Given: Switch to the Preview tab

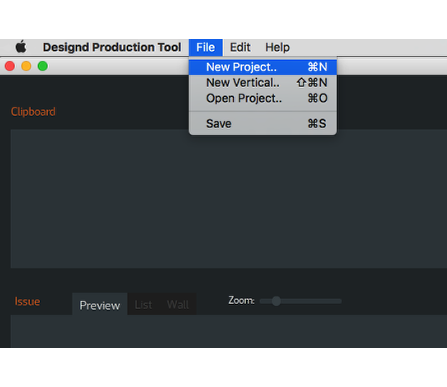Looking at the screenshot, I should [x=100, y=305].
